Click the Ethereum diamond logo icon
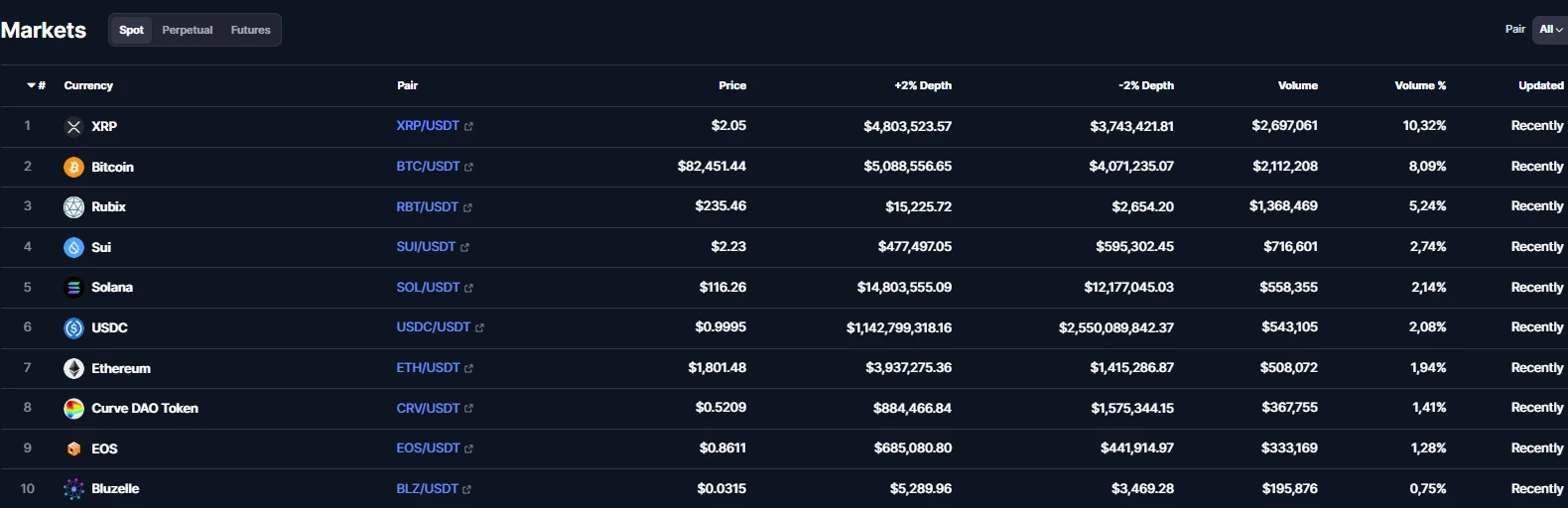Image resolution: width=1568 pixels, height=508 pixels. pos(73,368)
